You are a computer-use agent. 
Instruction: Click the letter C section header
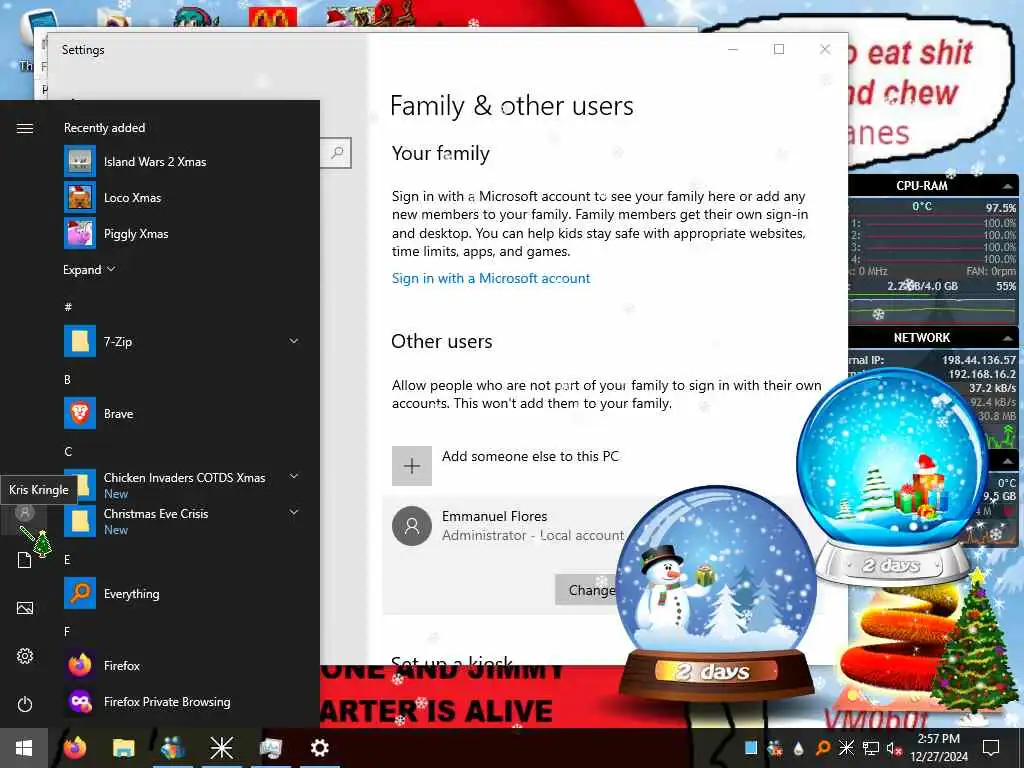68,451
